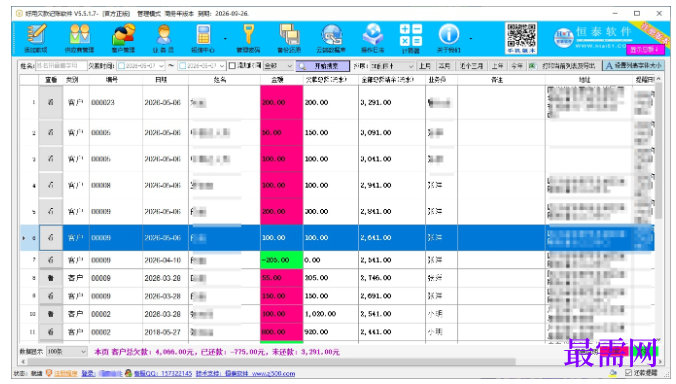676x384 pixels.
Task: Click the 上月 quick filter button
Action: [425, 66]
